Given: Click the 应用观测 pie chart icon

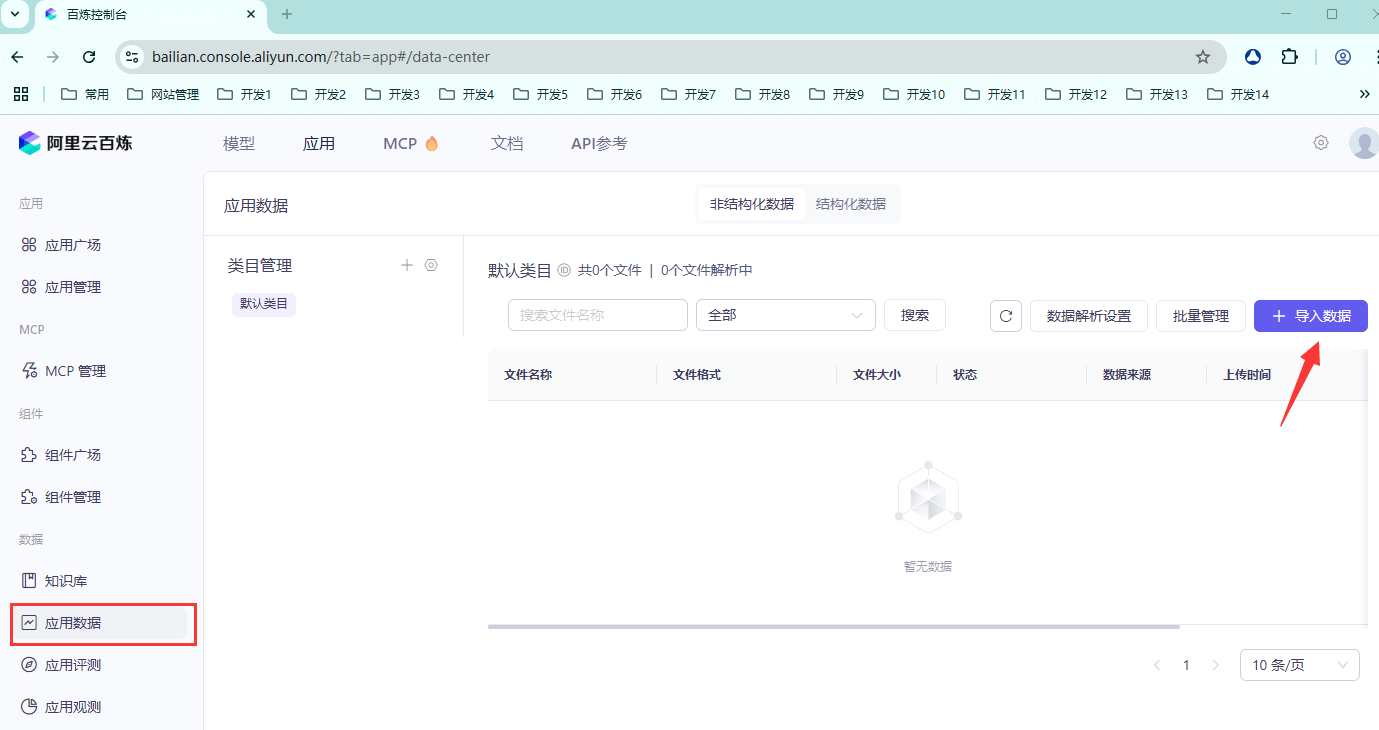Looking at the screenshot, I should coord(29,707).
